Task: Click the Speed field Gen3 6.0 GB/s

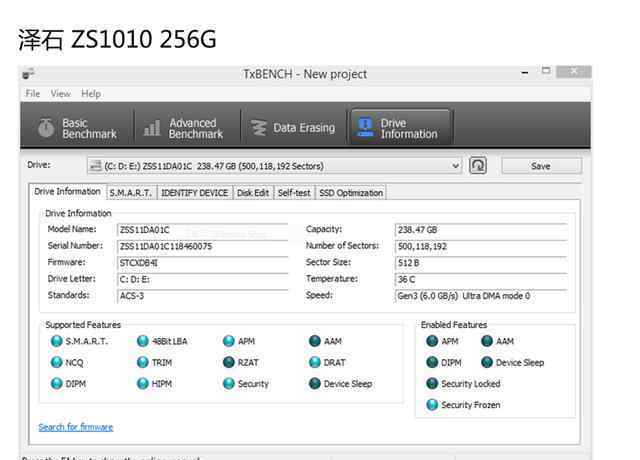Action: pyautogui.click(x=481, y=296)
